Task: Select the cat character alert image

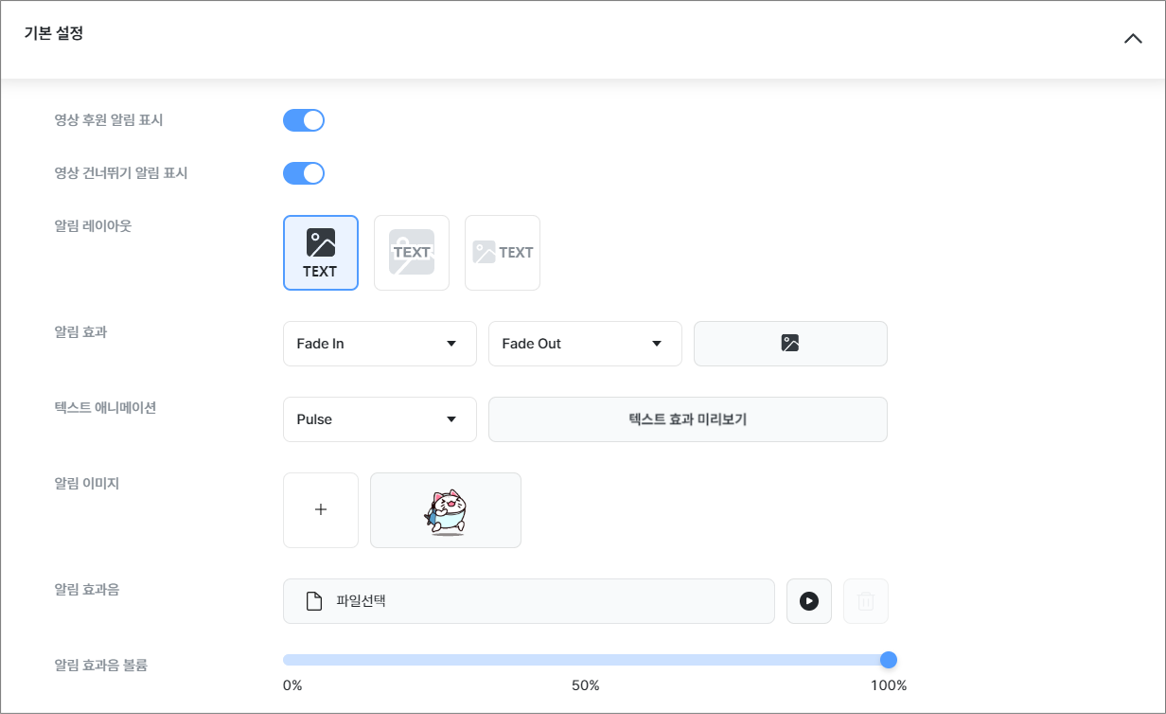Action: click(x=445, y=510)
